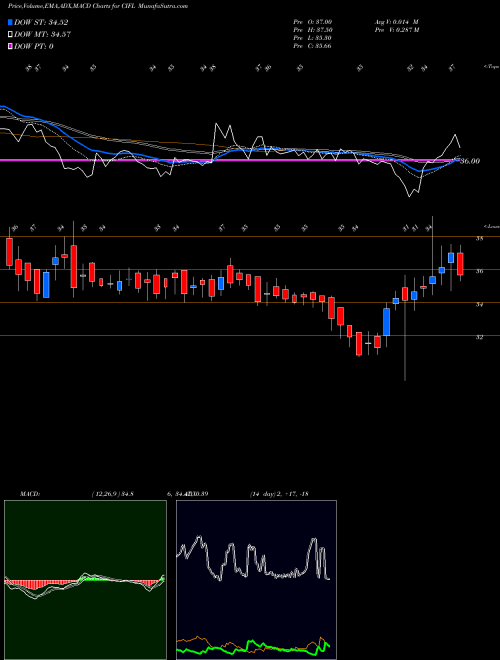Click the 'Avg V: 0.014 M' volume text

(396, 22)
